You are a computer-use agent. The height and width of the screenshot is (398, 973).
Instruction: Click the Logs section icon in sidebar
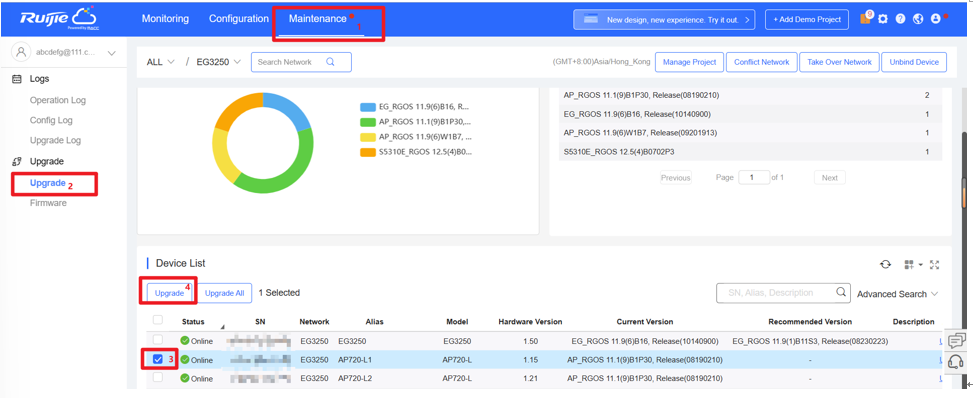(x=17, y=79)
